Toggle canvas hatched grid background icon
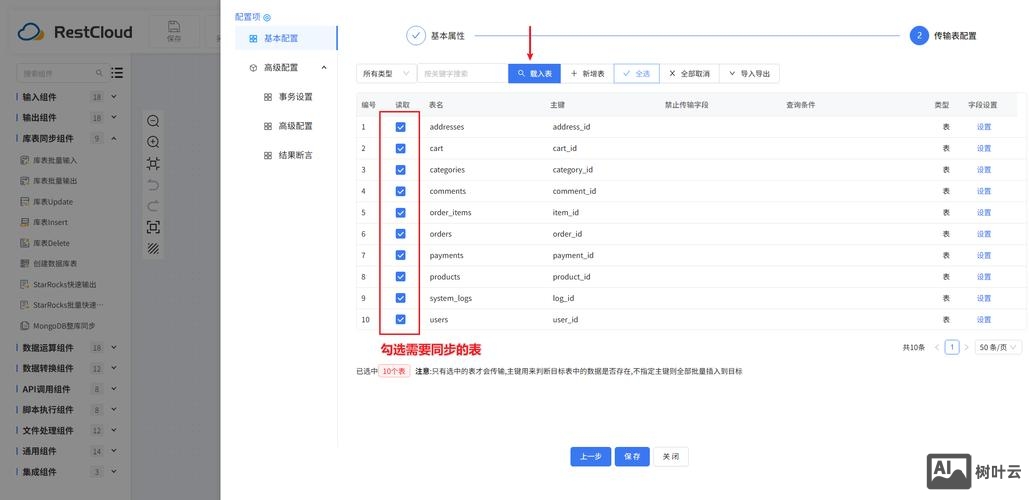The height and width of the screenshot is (500, 1029). 153,248
